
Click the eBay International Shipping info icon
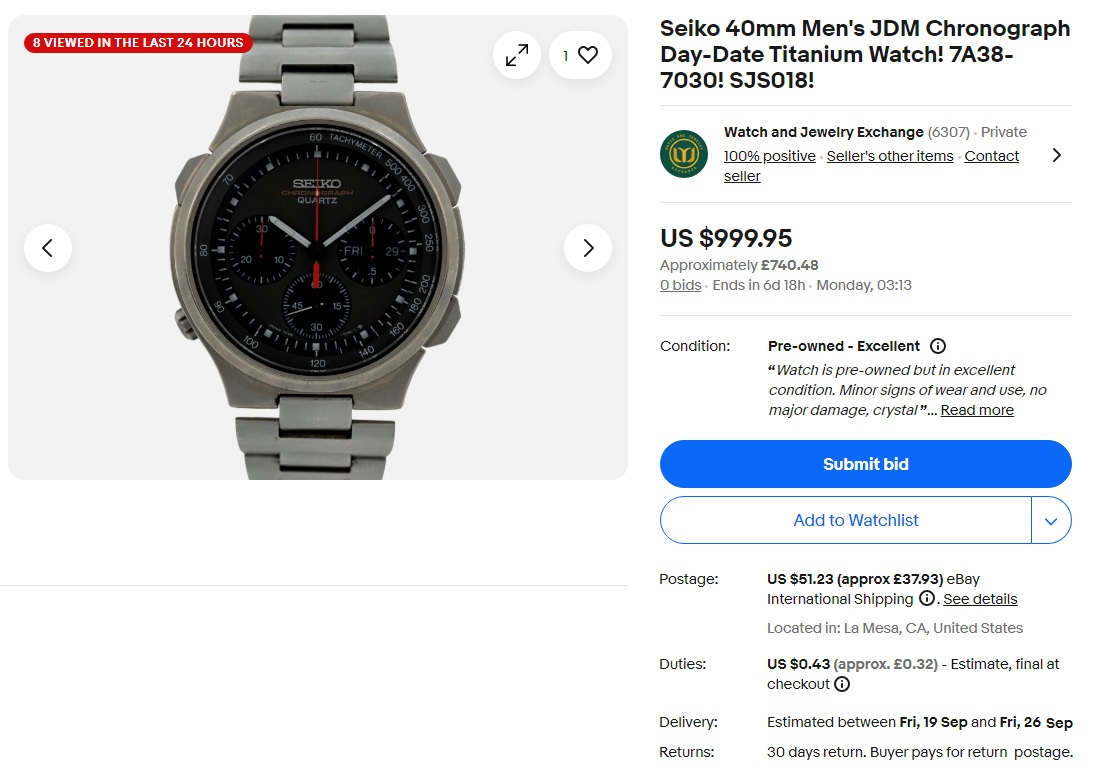pos(926,598)
